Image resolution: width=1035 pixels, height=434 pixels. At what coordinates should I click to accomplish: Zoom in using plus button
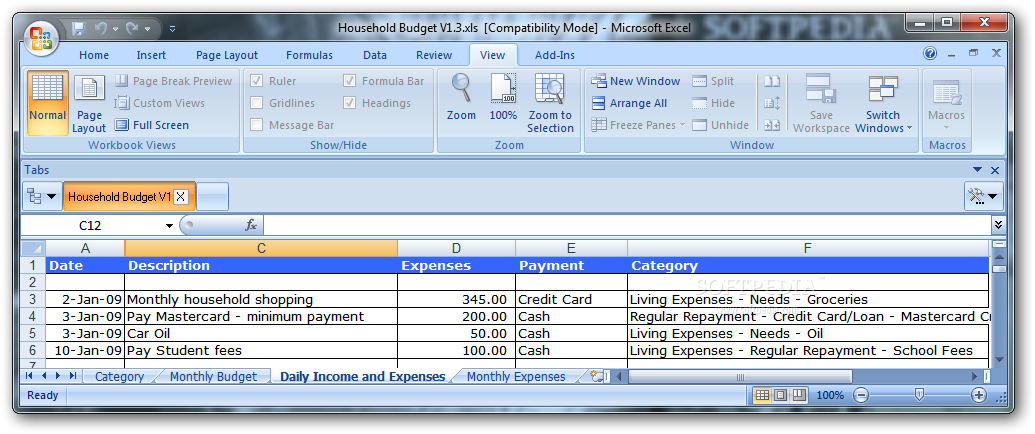pyautogui.click(x=978, y=395)
